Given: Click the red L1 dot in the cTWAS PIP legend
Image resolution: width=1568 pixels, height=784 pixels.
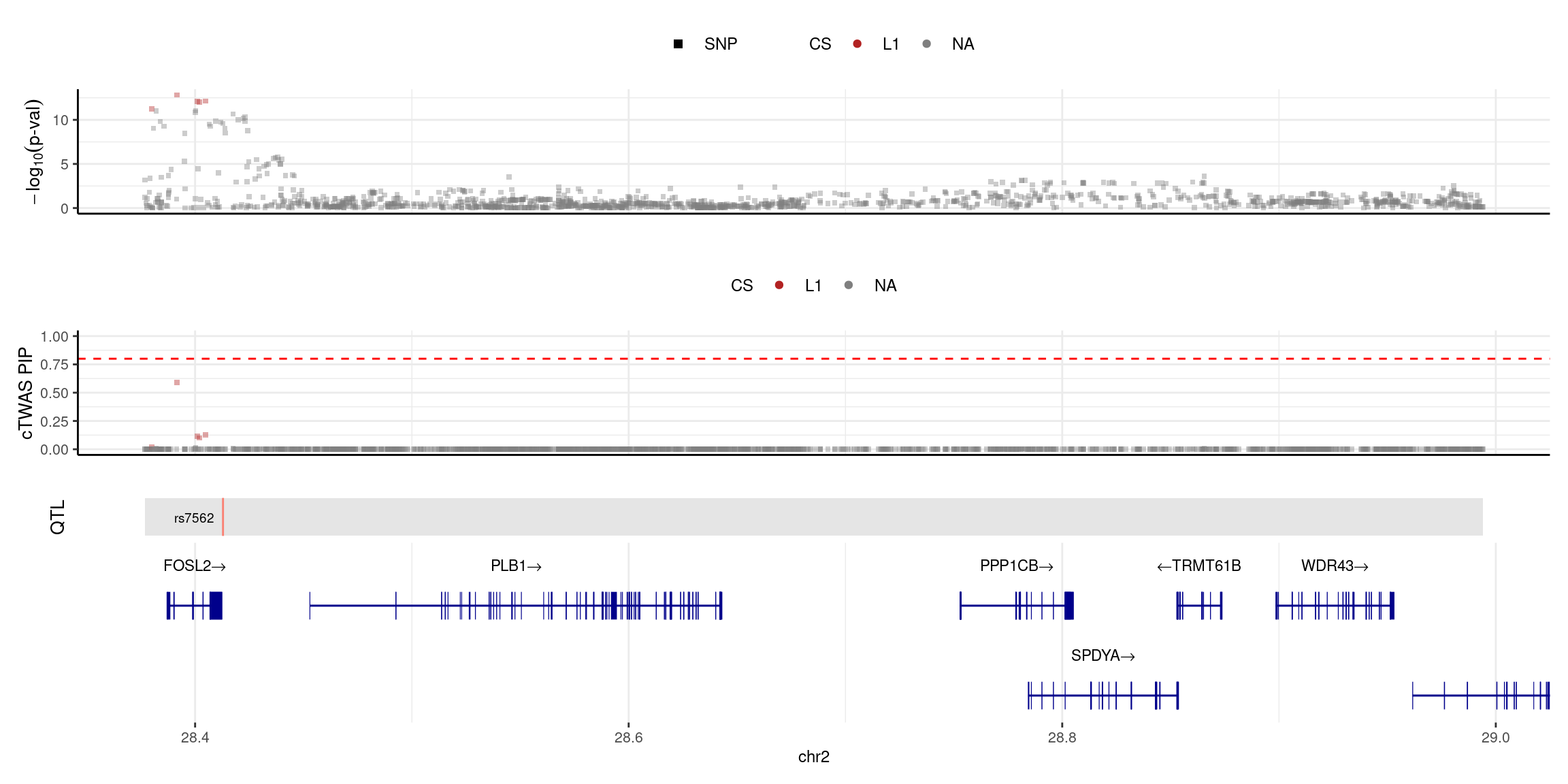Looking at the screenshot, I should 779,285.
